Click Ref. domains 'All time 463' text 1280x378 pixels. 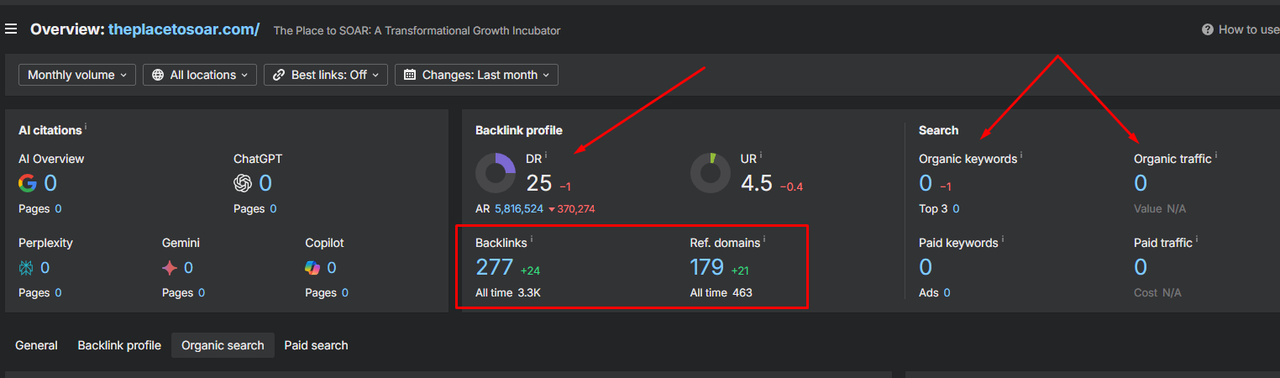(721, 293)
